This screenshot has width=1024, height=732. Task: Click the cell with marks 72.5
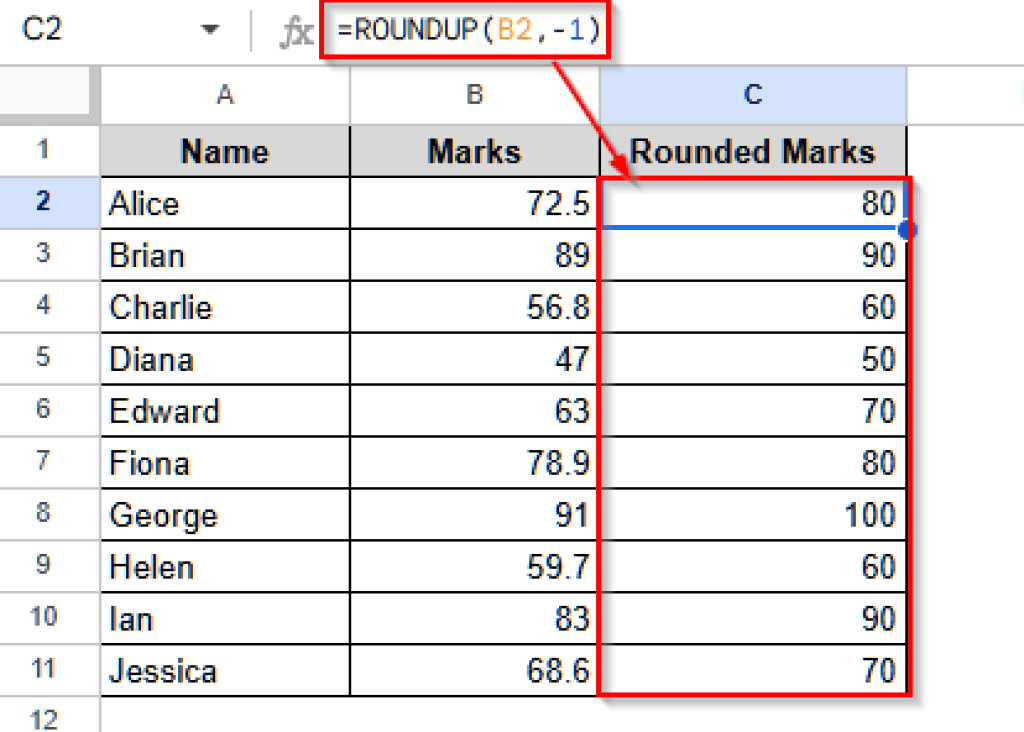pos(475,204)
